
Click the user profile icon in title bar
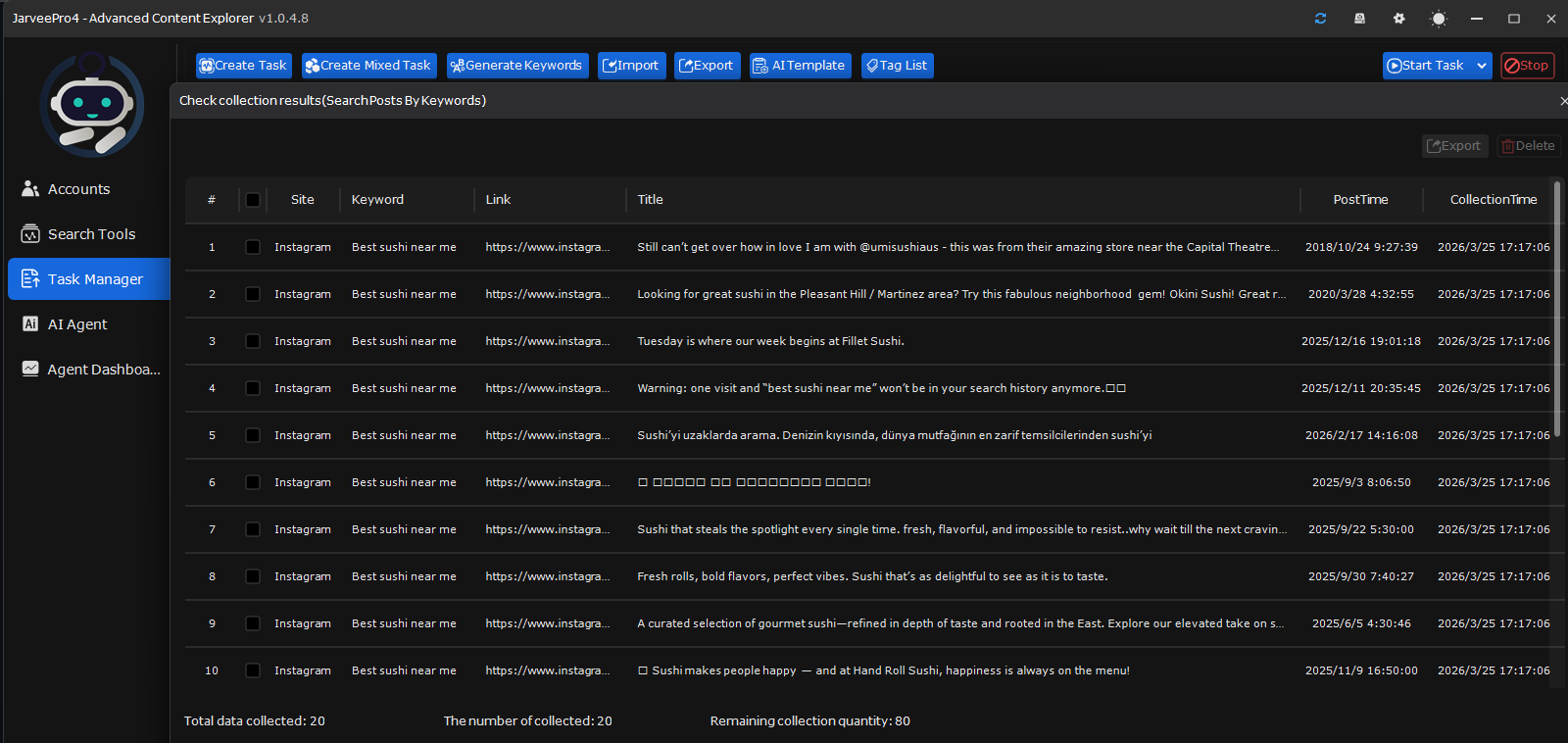pyautogui.click(x=1359, y=19)
